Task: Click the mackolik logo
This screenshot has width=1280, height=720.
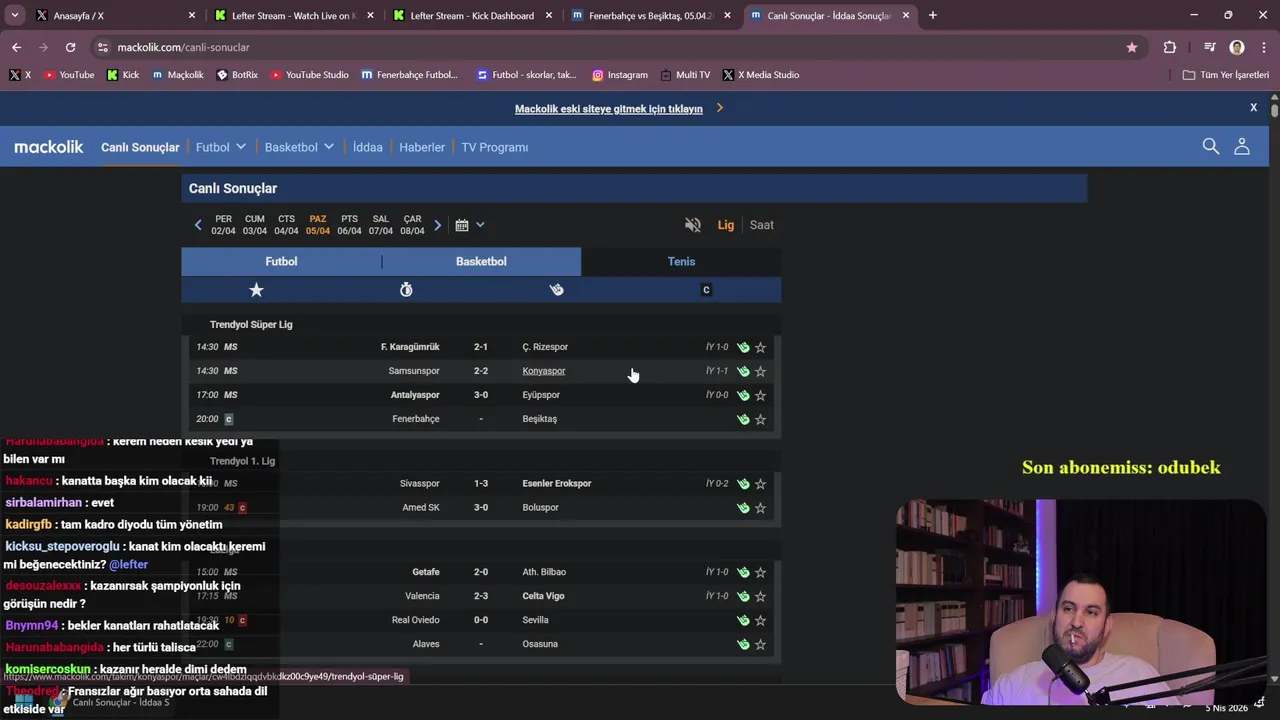Action: [49, 147]
